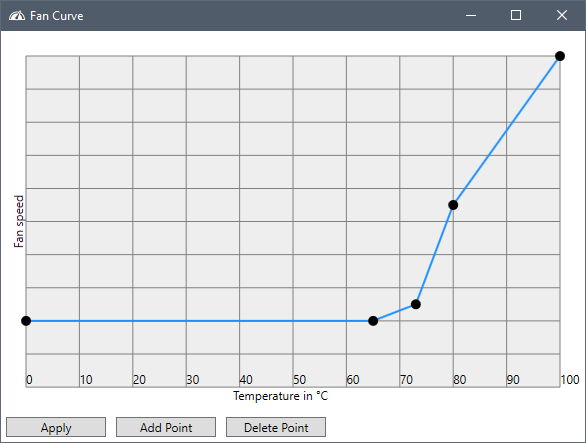Select the curve point at 80°C

[x=453, y=205]
